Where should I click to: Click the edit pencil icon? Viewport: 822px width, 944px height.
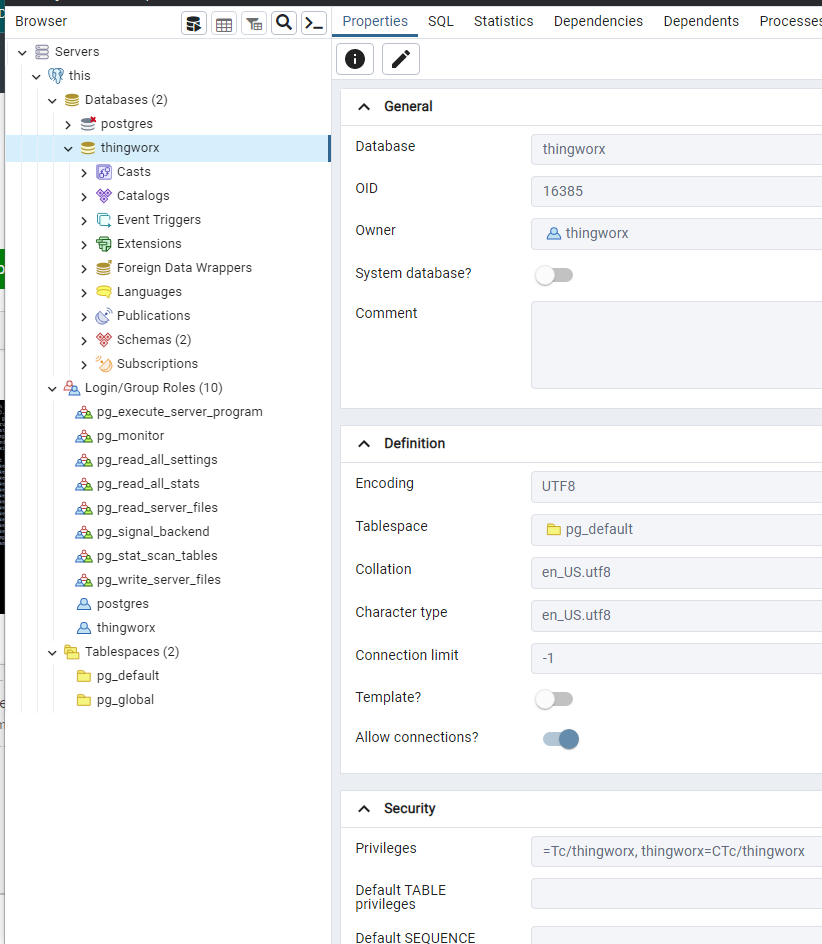point(400,59)
